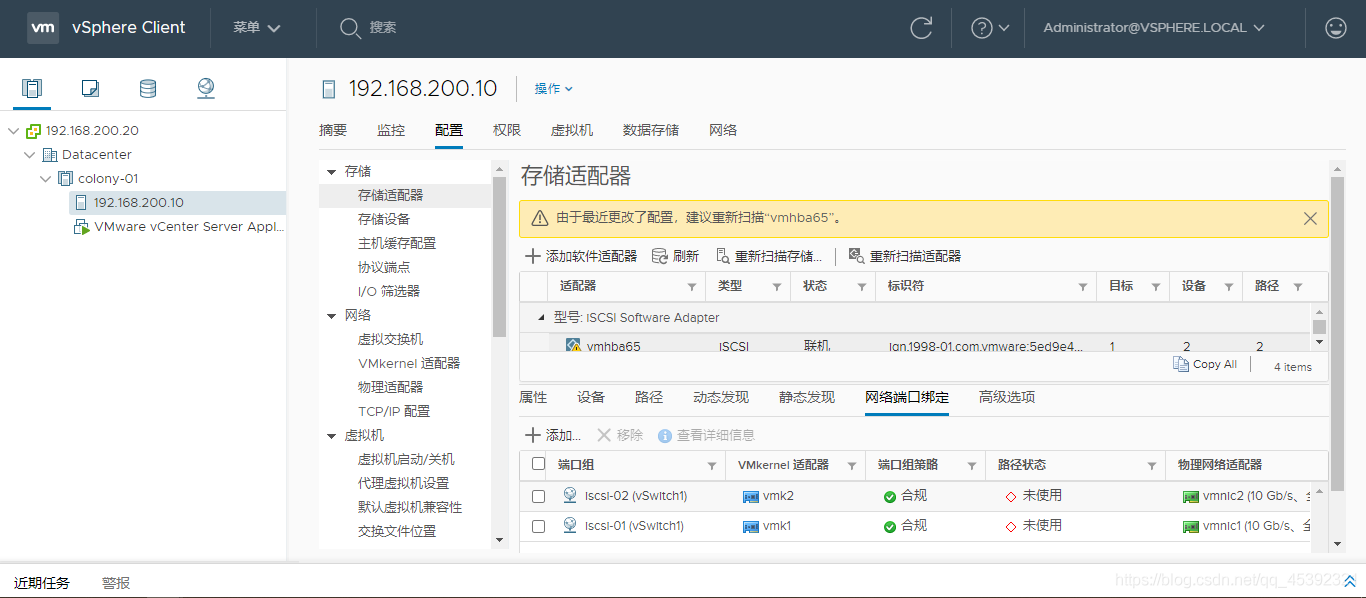Click the refresh icon in the top bar

tap(921, 28)
